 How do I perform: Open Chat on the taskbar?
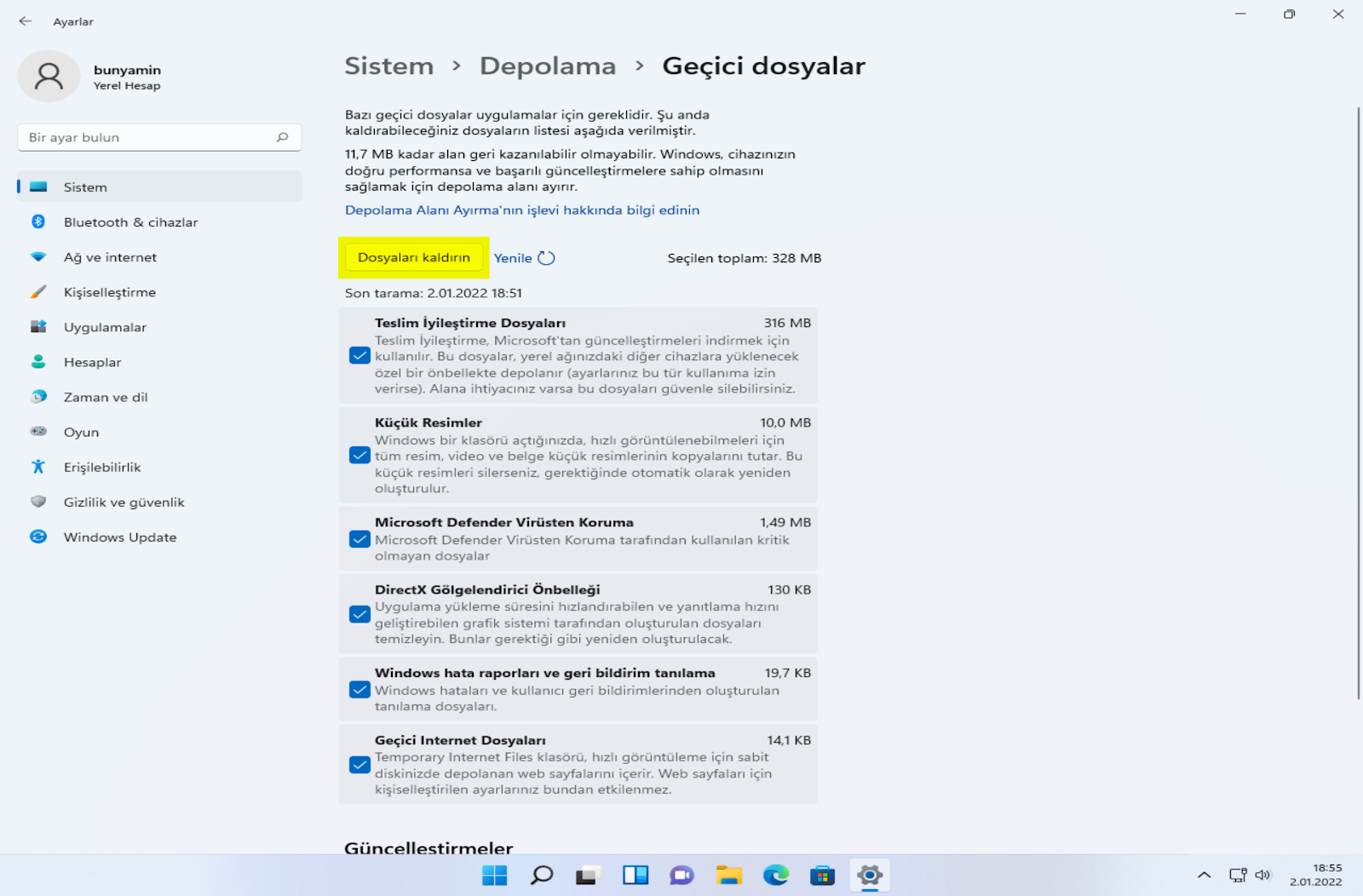pos(681,875)
